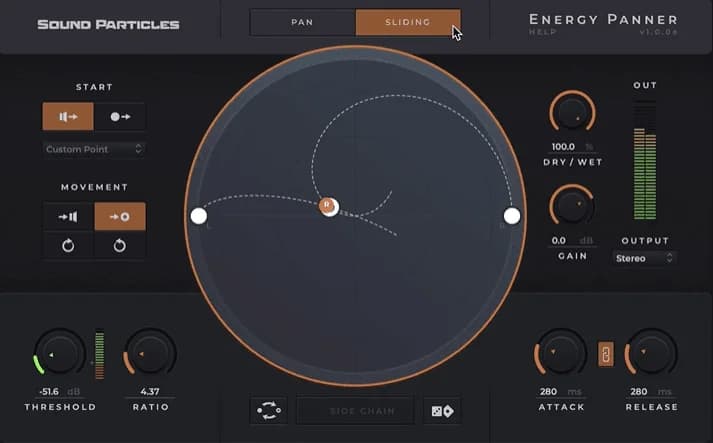Click the threshold input level meter

click(100, 354)
